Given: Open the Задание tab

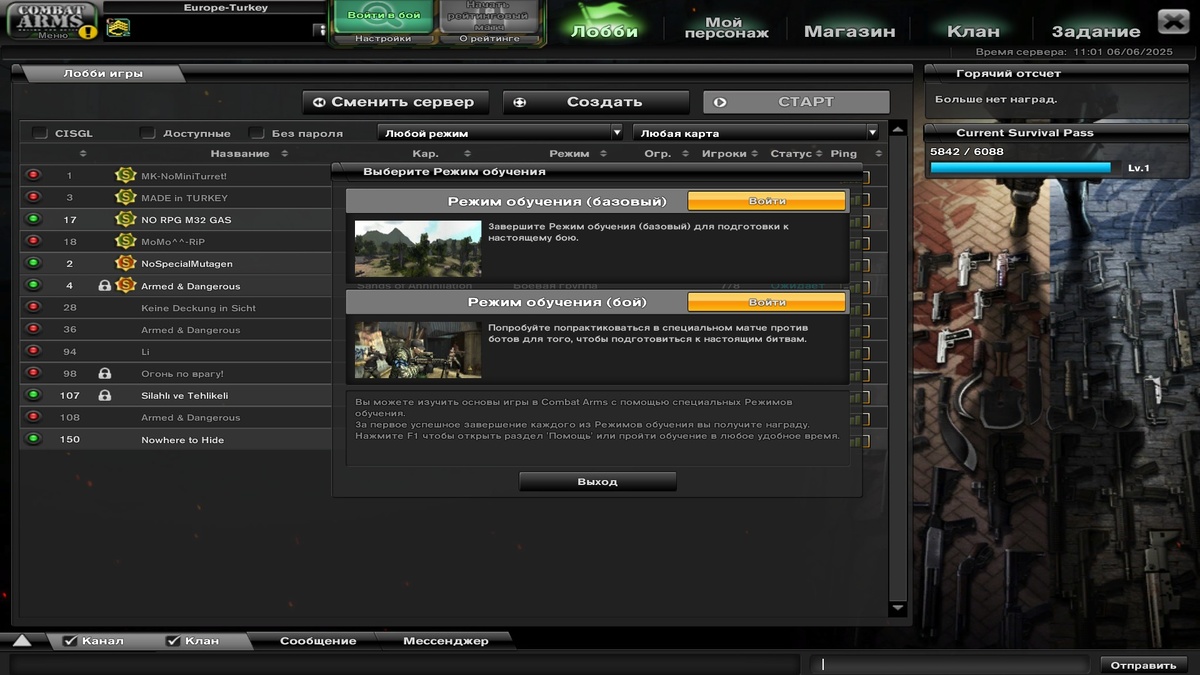Looking at the screenshot, I should tap(1096, 31).
